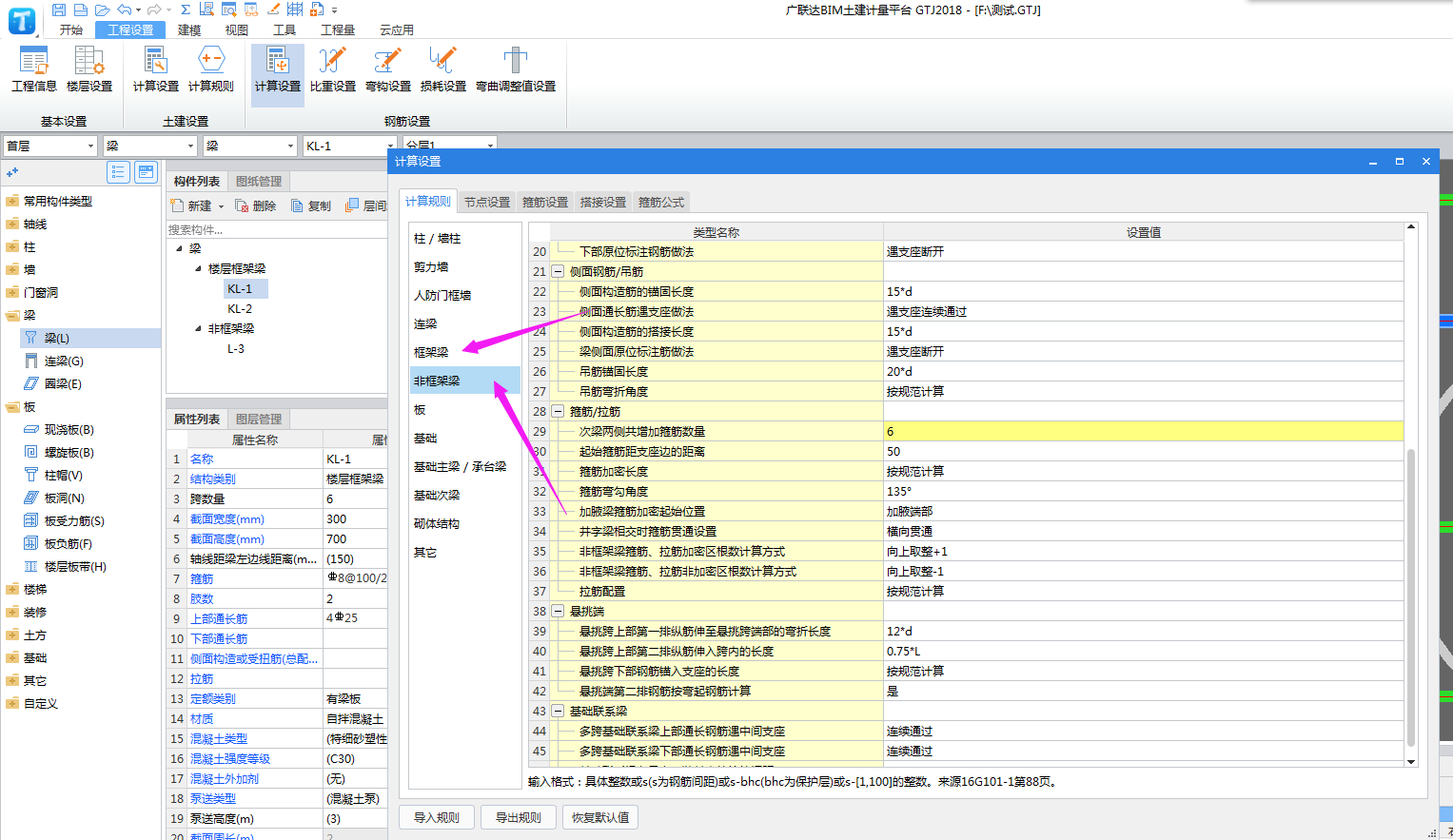Switch to 箍筋公式 tab in dialog
This screenshot has width=1453, height=840.
(x=661, y=202)
